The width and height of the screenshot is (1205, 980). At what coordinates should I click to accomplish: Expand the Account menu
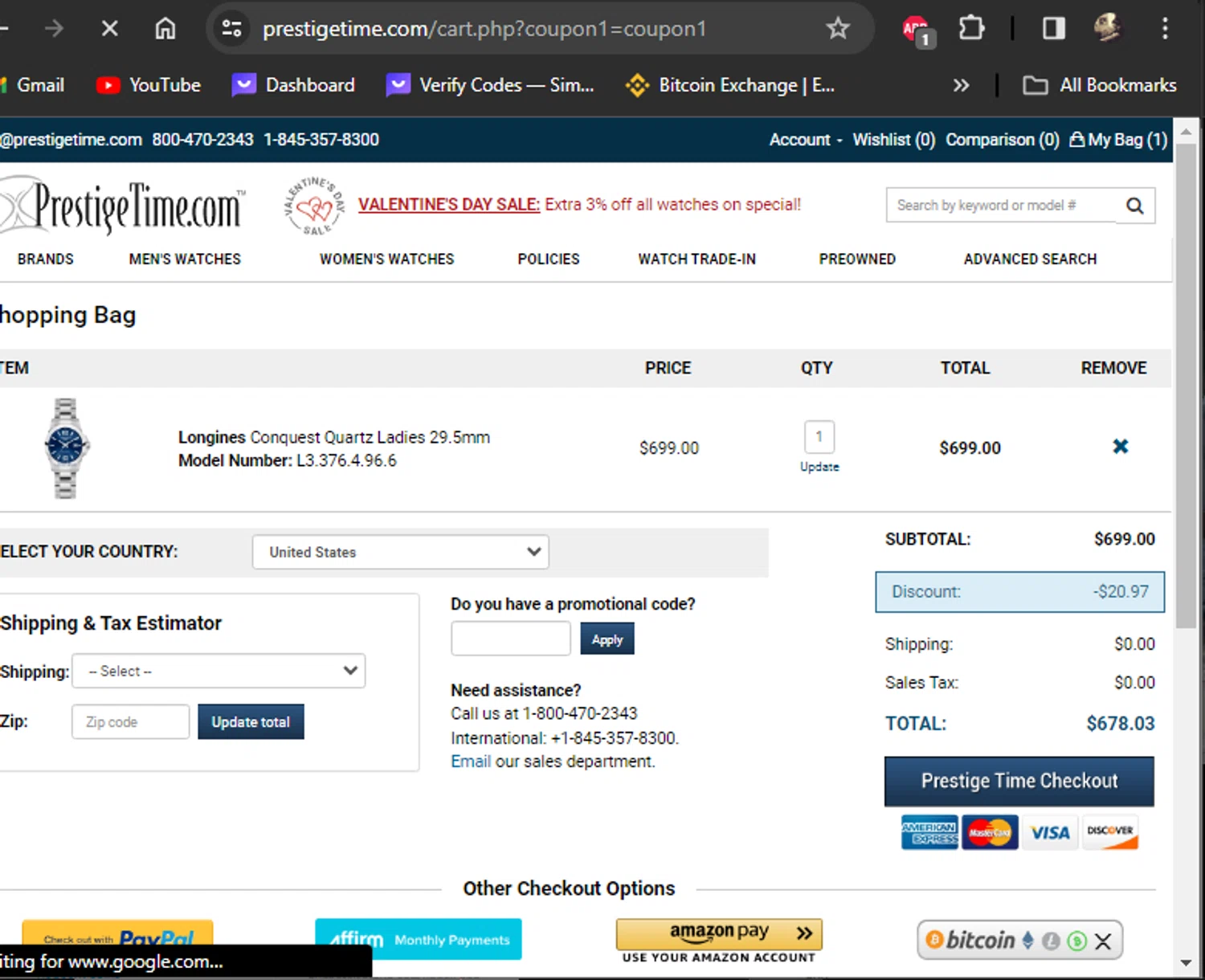[806, 140]
